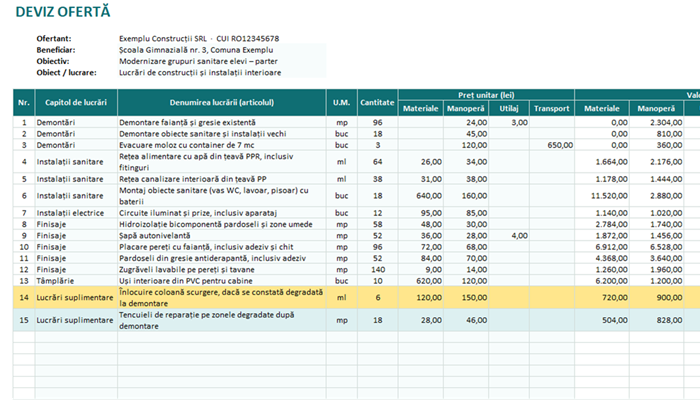This screenshot has height=400, width=700.
Task: Select 'Circuite iluminat și prize, inclusiv aparataj'
Action: (222, 213)
